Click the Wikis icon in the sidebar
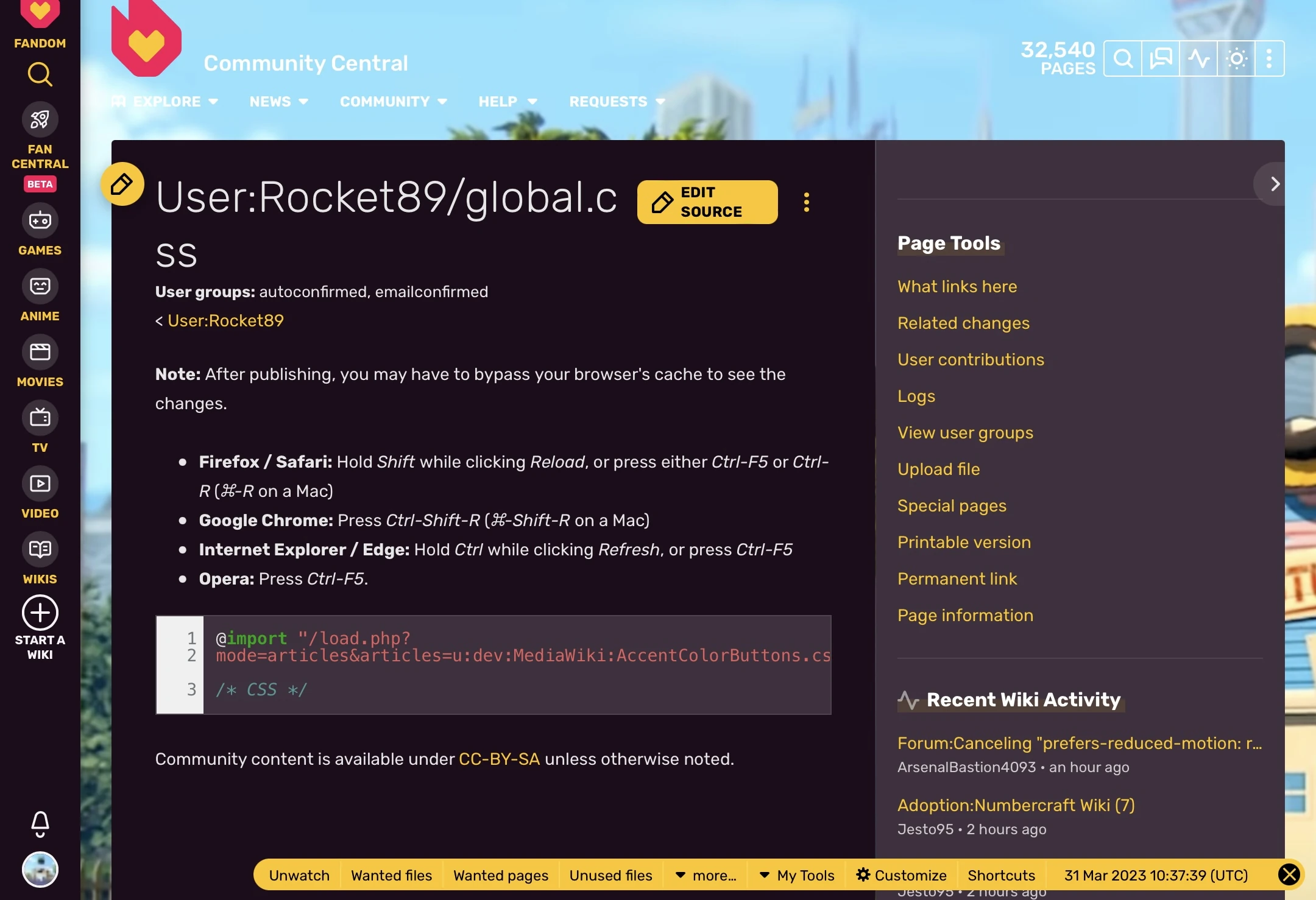 tap(40, 550)
